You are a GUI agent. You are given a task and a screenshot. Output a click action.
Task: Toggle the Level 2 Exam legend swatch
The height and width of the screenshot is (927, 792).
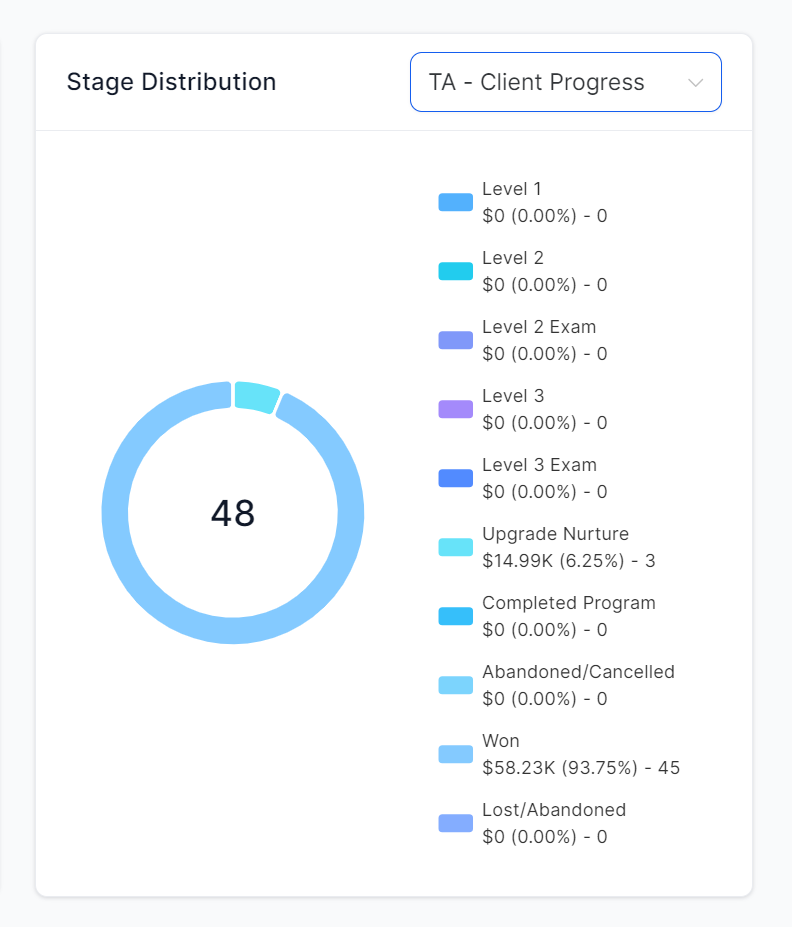click(455, 340)
